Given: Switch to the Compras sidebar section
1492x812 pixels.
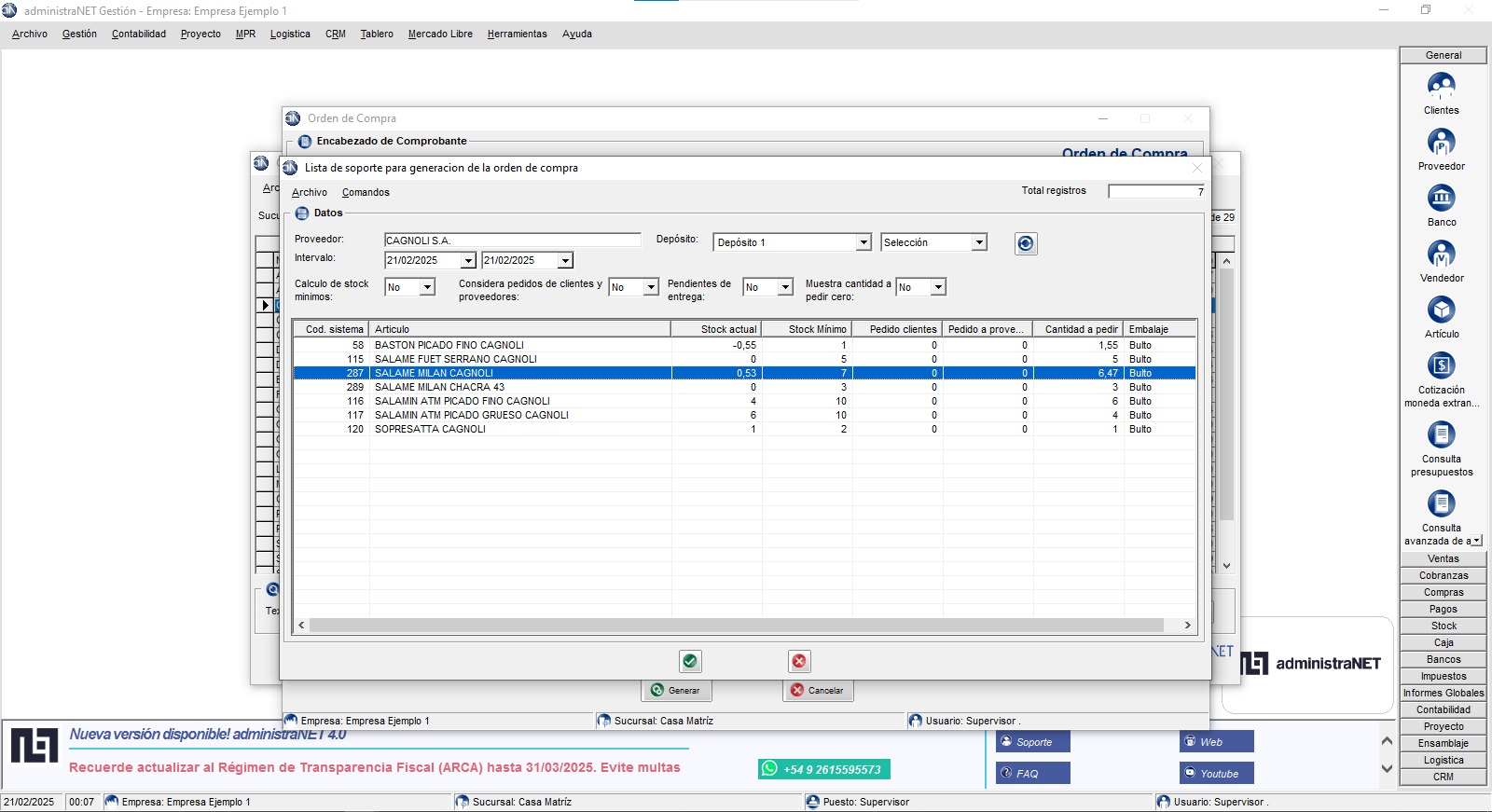Looking at the screenshot, I should coord(1444,593).
